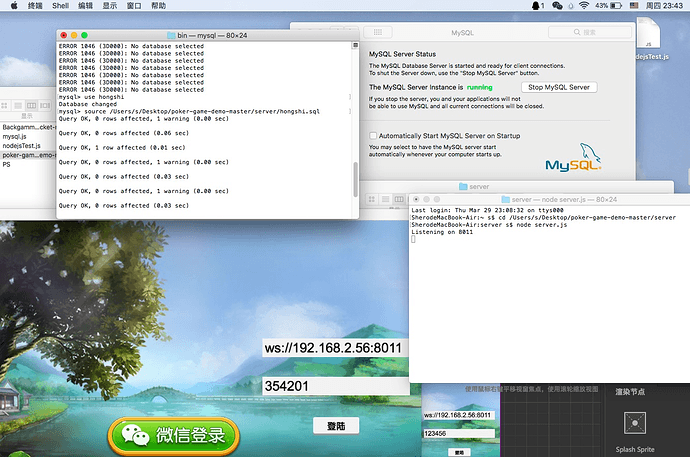Switch left Finder to list view
The width and height of the screenshot is (690, 457).
(x=18, y=106)
